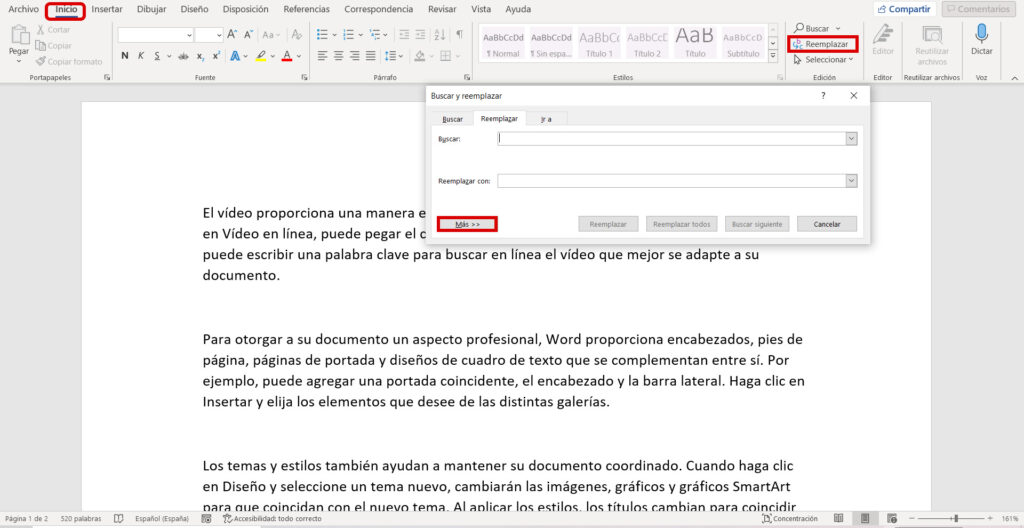Open the font color dropdown arrow
1024x528 pixels.
(x=299, y=56)
